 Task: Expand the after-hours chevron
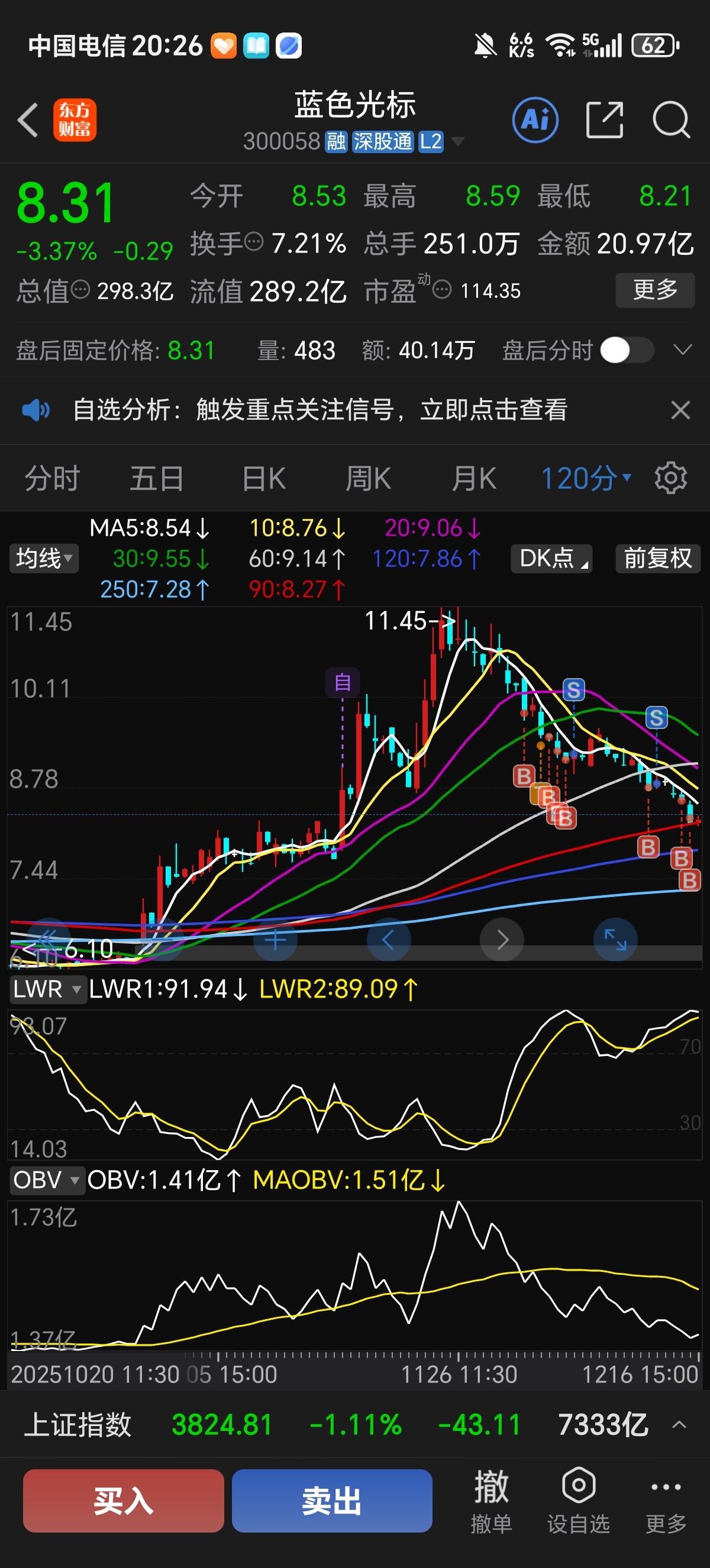[x=683, y=350]
